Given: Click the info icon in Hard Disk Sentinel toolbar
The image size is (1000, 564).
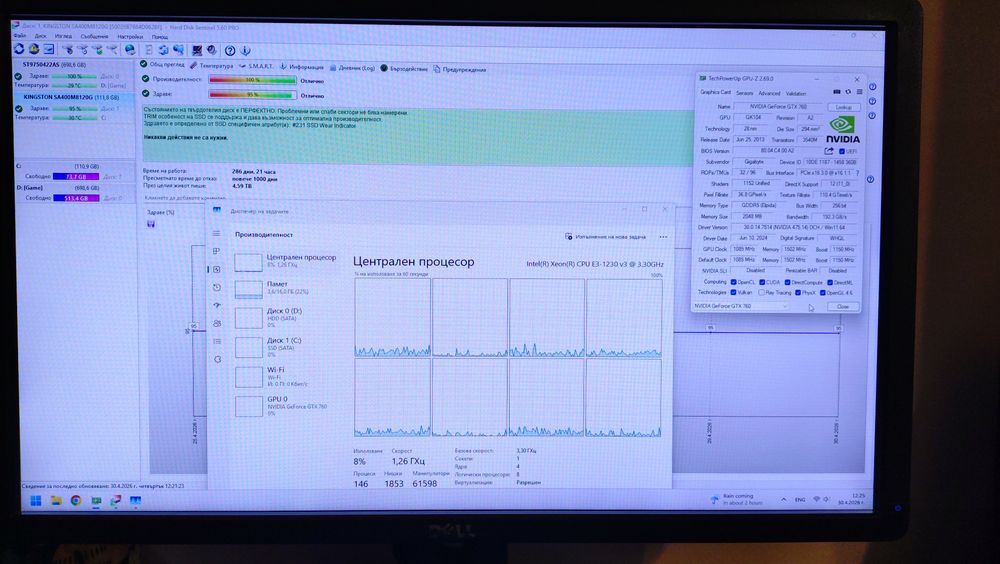Looking at the screenshot, I should point(246,50).
